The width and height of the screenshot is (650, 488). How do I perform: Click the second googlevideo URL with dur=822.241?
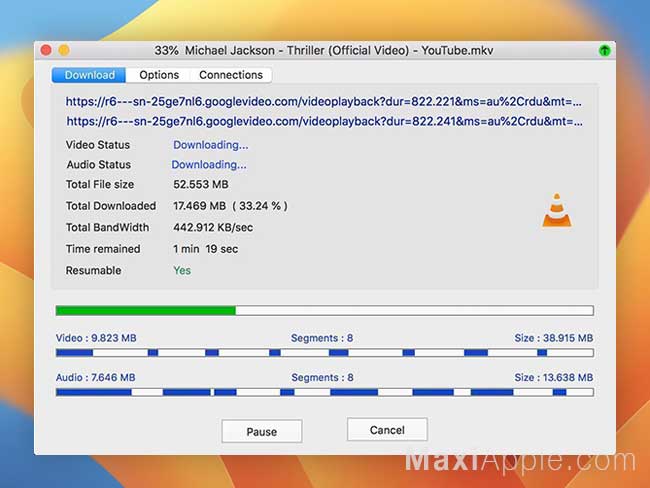tap(324, 121)
